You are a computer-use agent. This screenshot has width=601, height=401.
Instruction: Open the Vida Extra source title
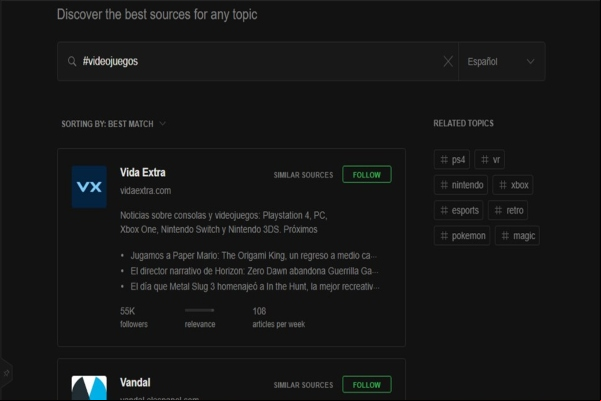143,173
